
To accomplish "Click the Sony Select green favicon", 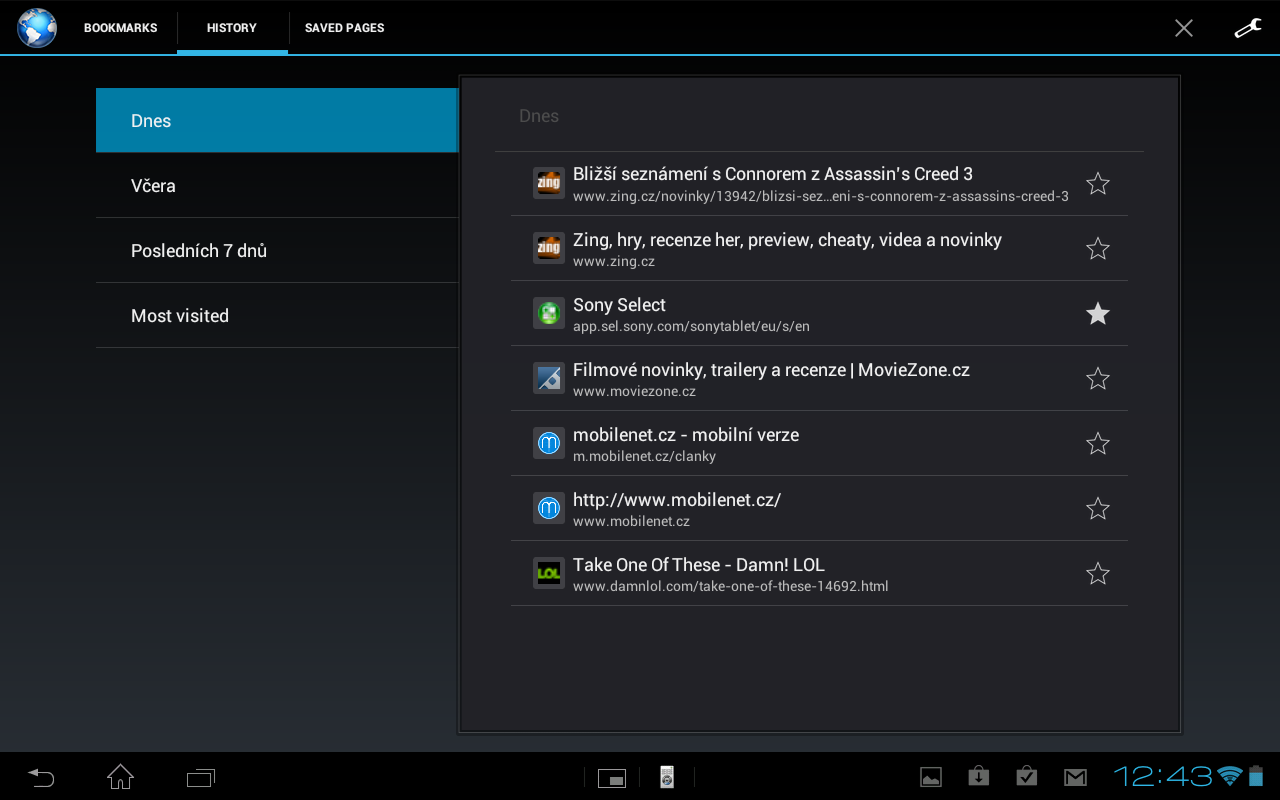I will 548,313.
